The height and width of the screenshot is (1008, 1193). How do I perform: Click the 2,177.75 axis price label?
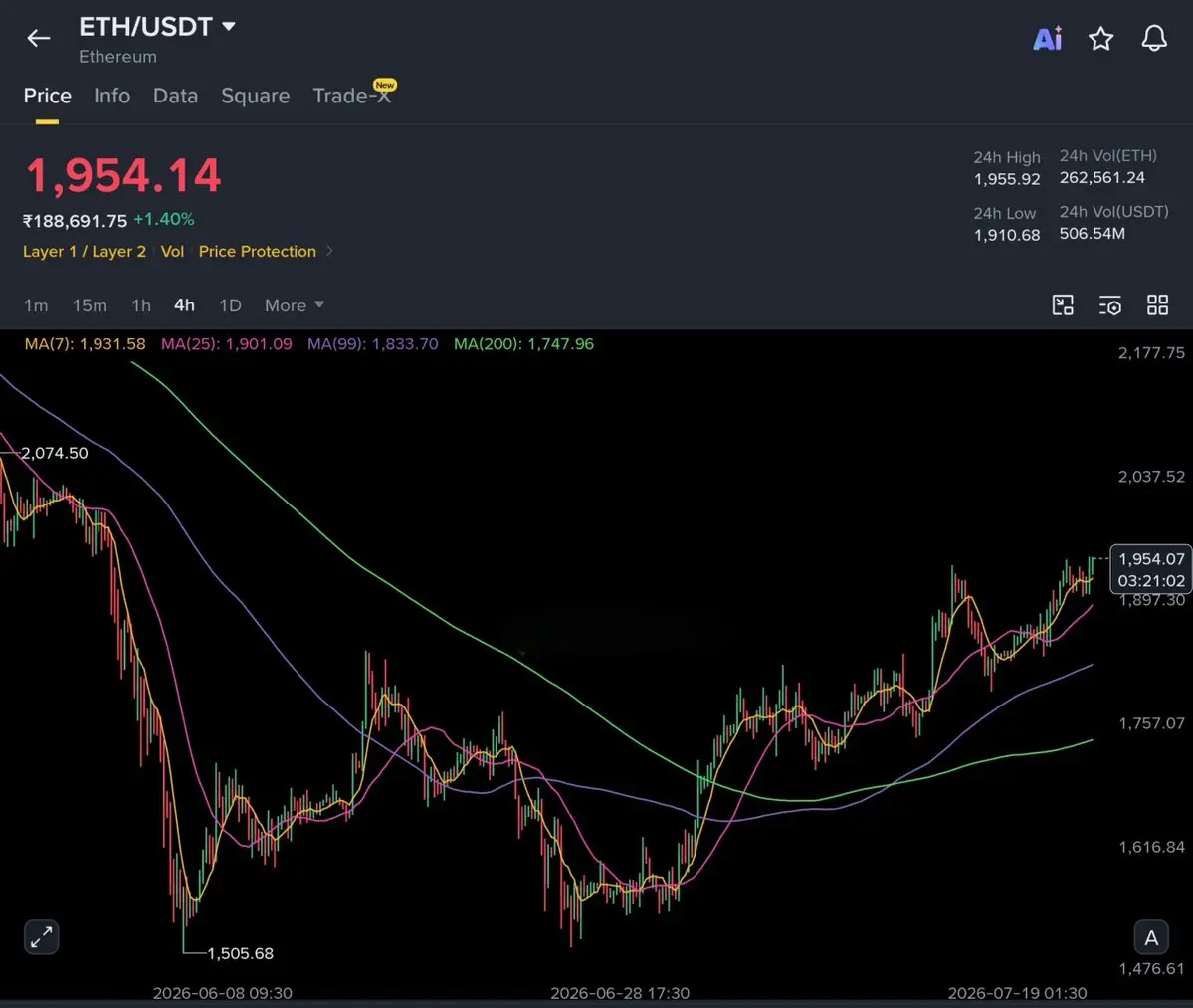pyautogui.click(x=1151, y=353)
